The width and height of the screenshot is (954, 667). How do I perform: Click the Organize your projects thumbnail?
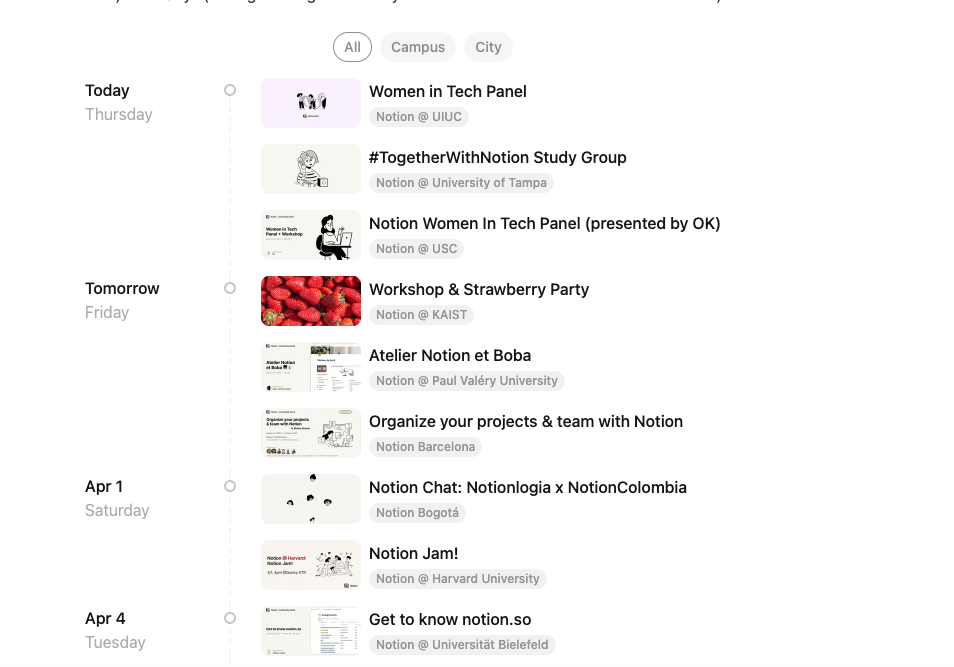click(x=311, y=433)
